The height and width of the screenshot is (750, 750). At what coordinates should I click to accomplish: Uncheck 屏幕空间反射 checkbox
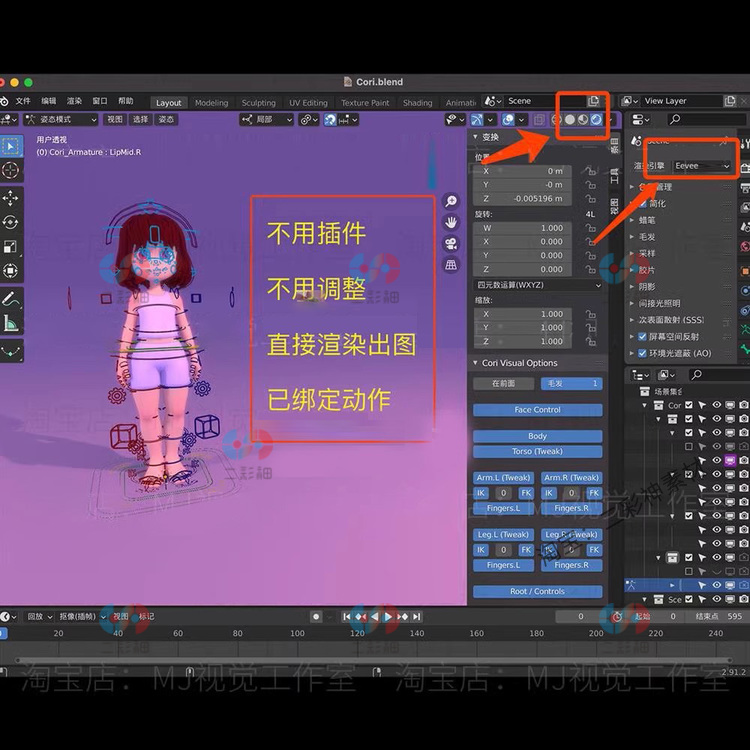pos(642,337)
